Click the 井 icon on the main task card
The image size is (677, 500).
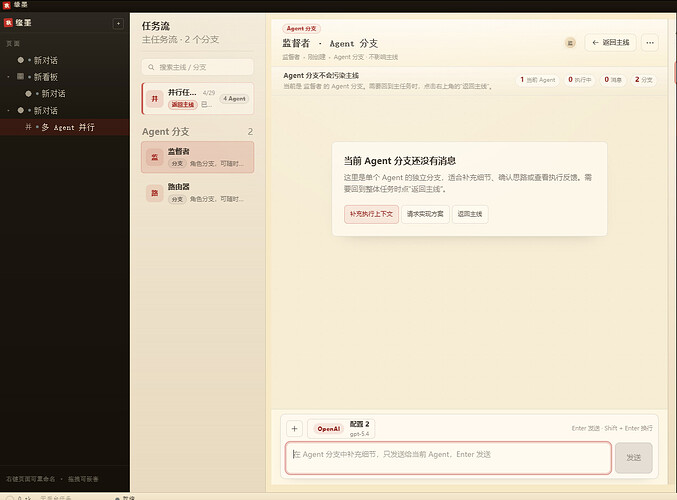pos(155,98)
